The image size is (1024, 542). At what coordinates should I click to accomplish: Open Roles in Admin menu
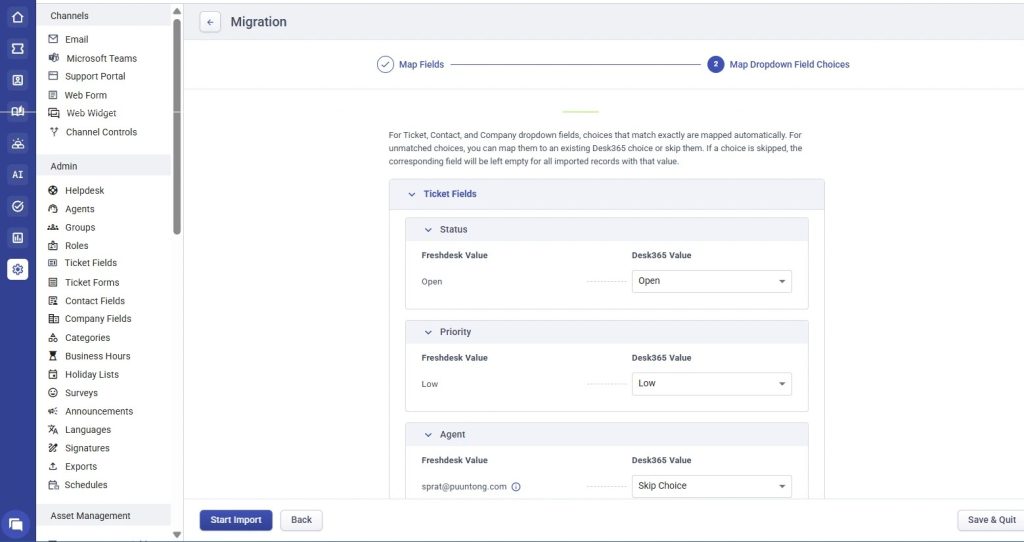click(x=76, y=246)
